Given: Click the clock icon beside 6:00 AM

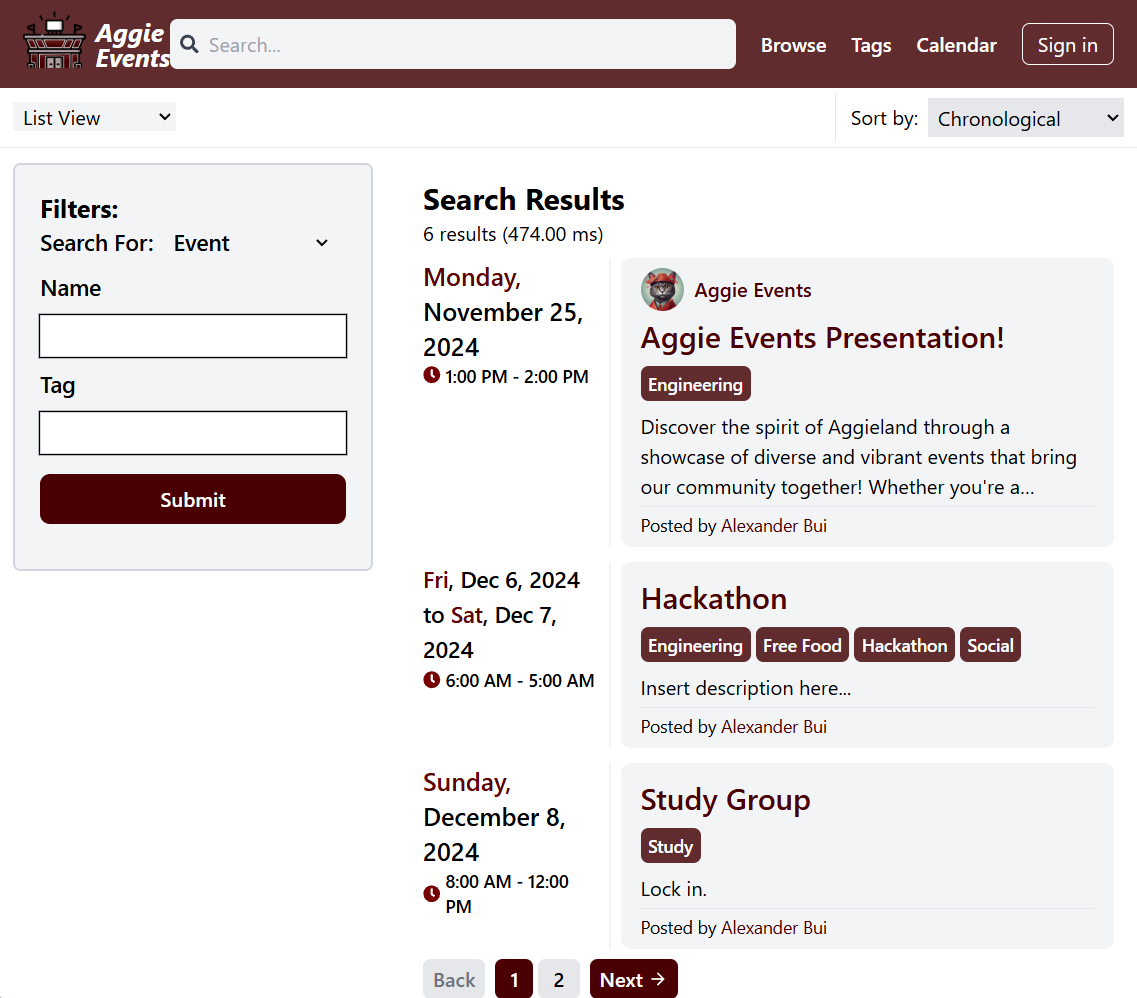Looking at the screenshot, I should (x=432, y=680).
